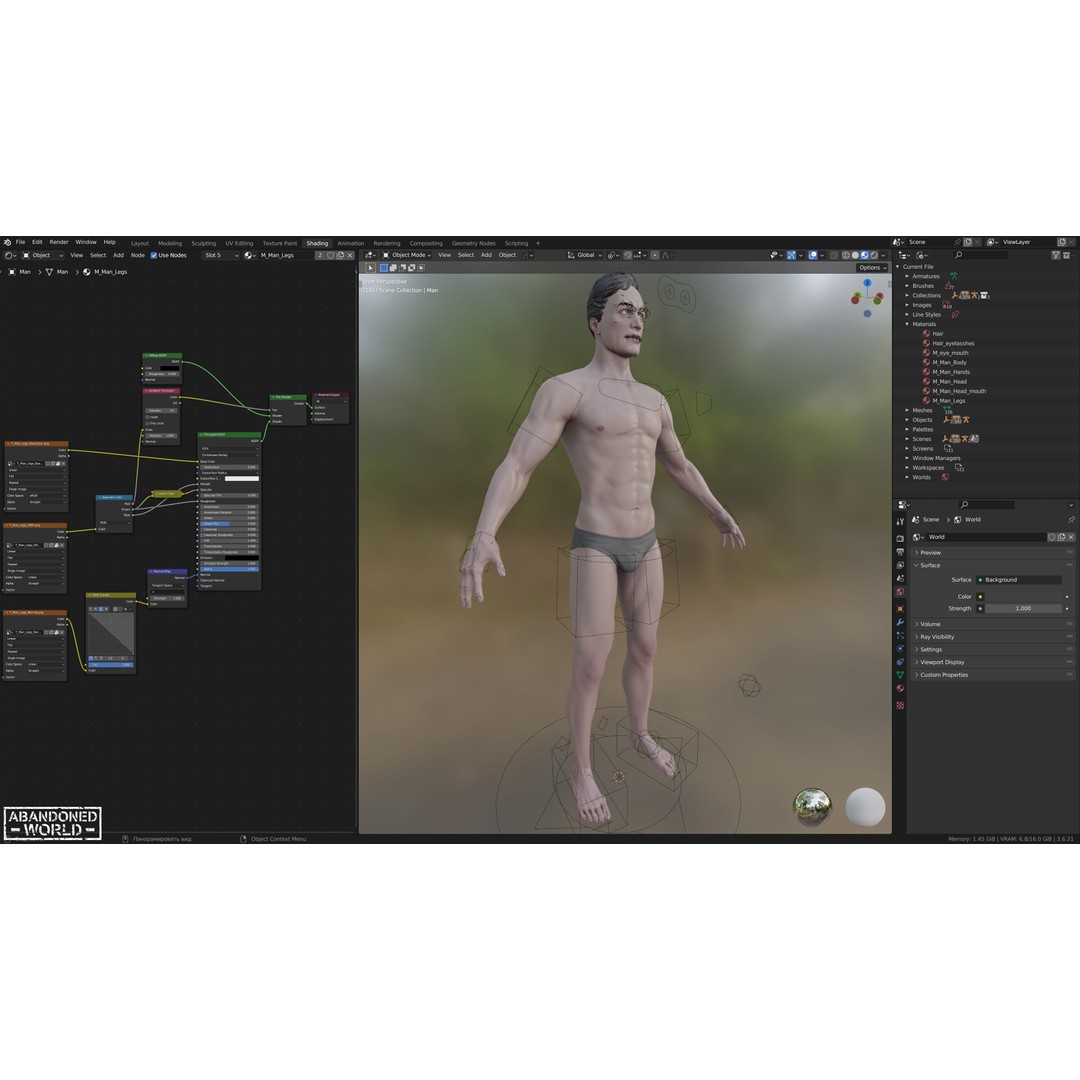
Task: Click the M_Man_Legs material name field
Action: point(285,255)
